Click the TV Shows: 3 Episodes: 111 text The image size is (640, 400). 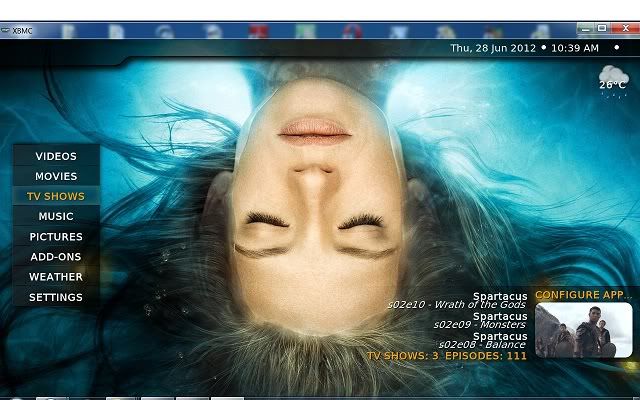coord(447,356)
